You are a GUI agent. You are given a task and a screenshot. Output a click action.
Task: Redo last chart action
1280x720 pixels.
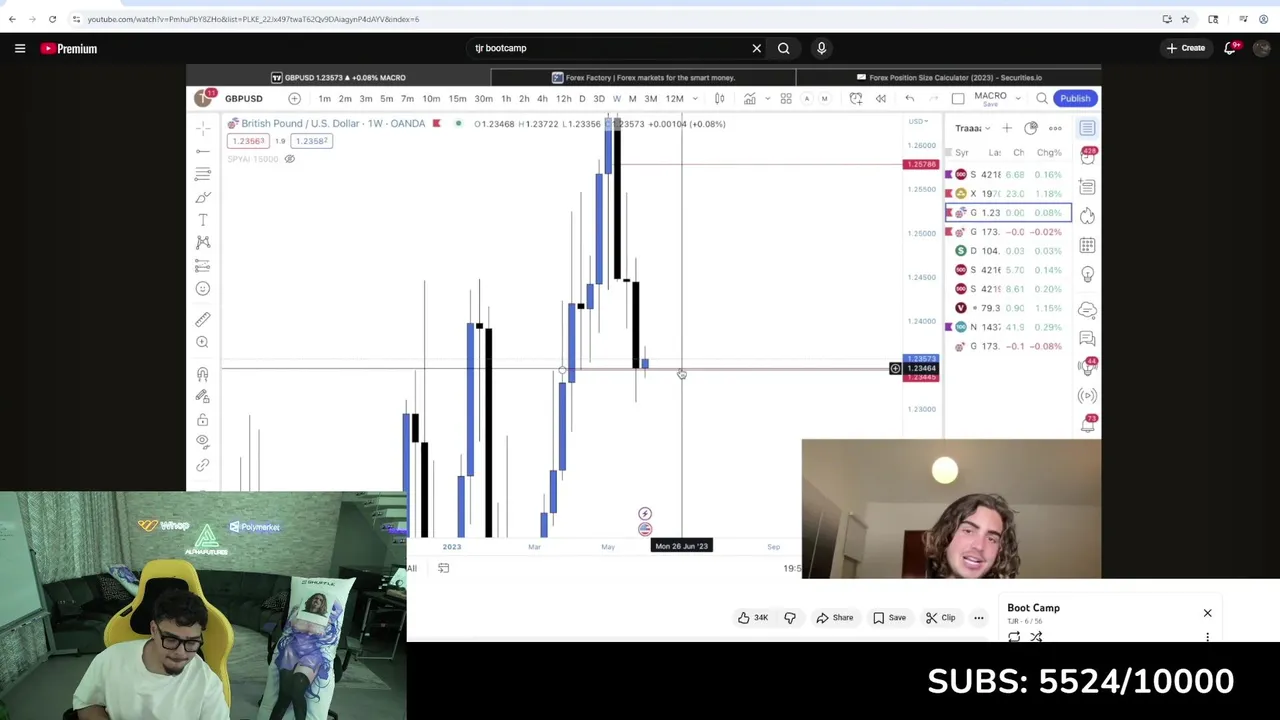934,98
